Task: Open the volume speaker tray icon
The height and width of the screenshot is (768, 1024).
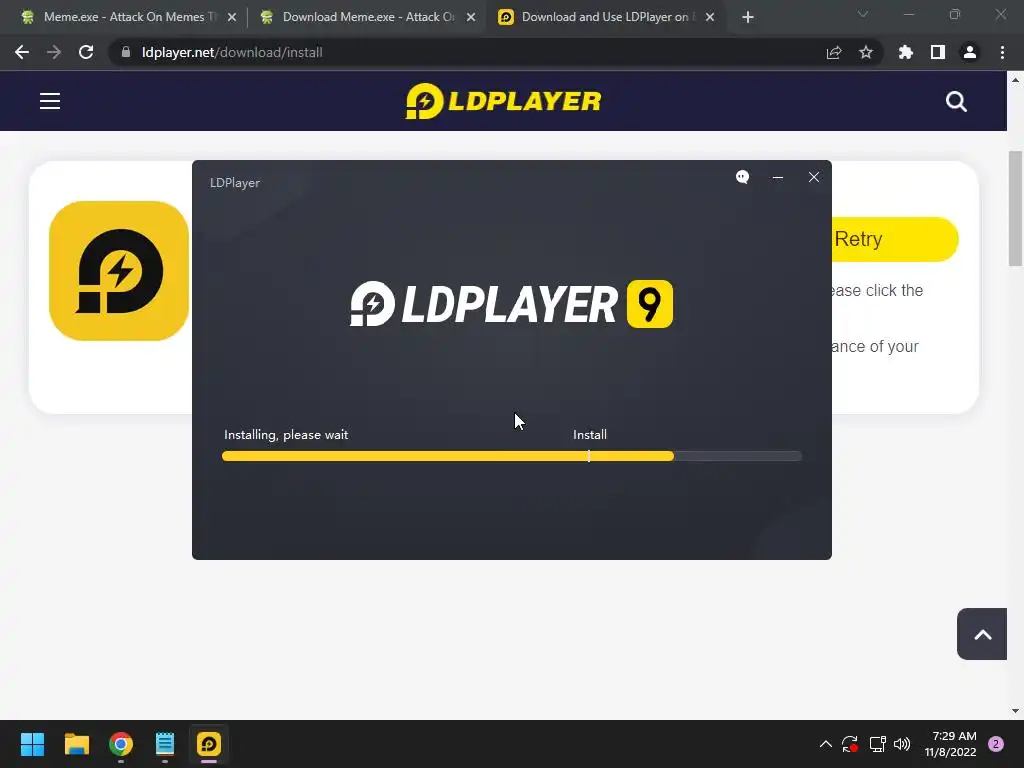Action: click(x=902, y=744)
